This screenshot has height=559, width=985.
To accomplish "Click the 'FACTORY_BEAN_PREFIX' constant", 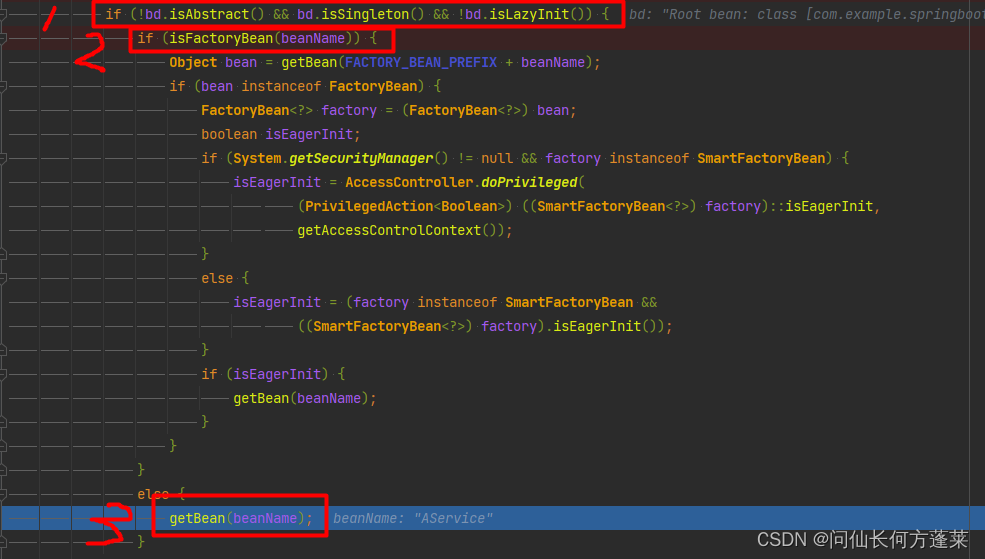I will coord(421,62).
